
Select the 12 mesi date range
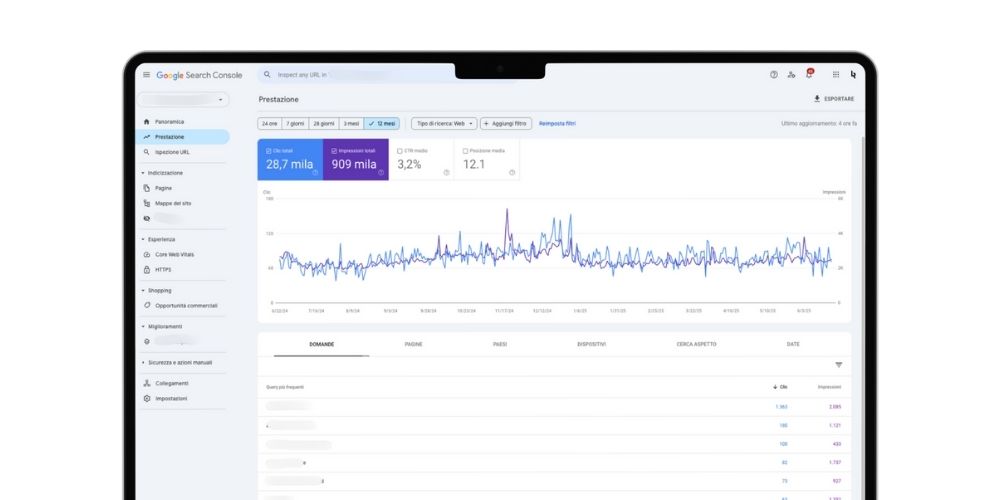pos(381,124)
